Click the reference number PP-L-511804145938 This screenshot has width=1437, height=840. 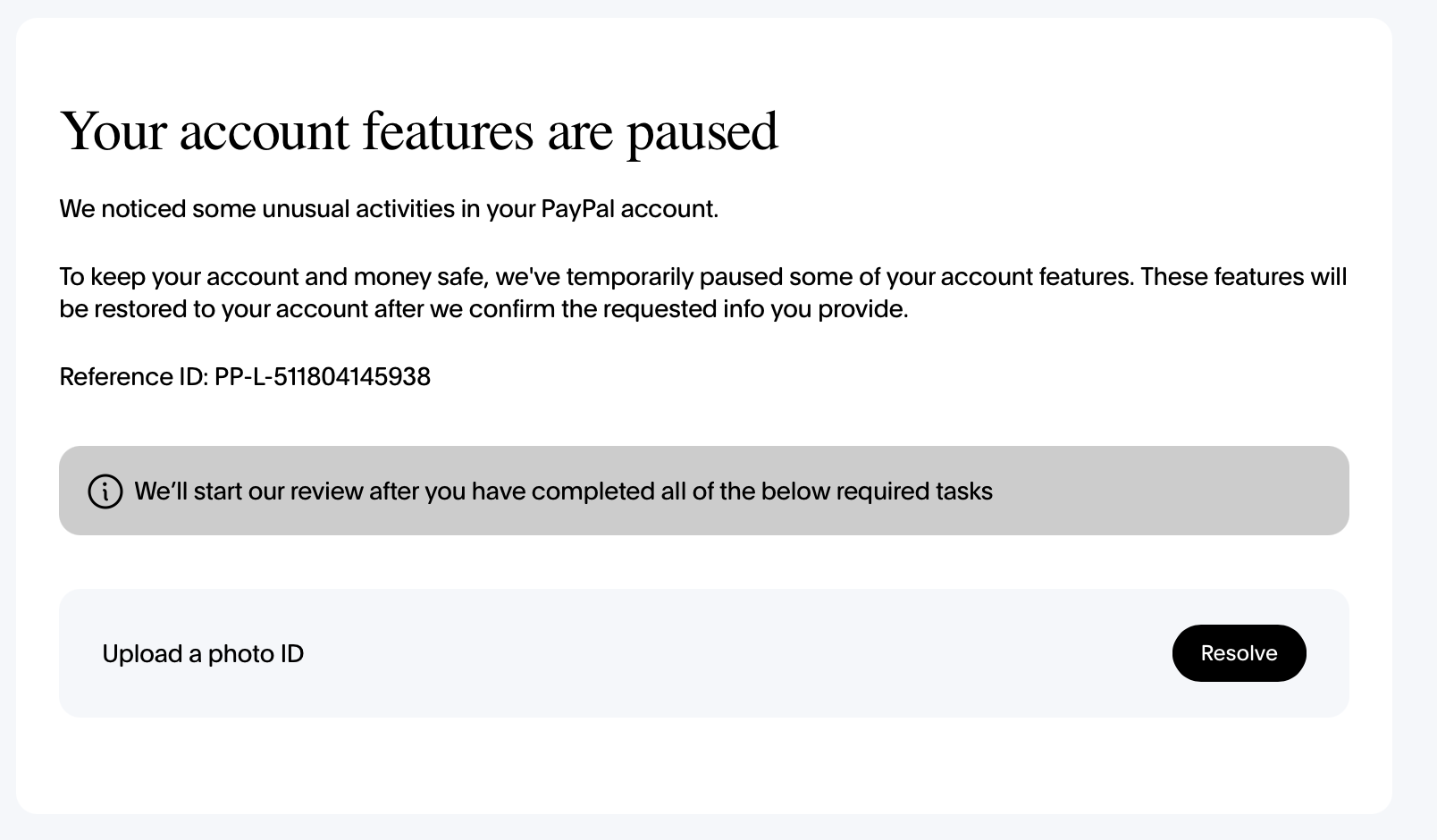pyautogui.click(x=323, y=377)
